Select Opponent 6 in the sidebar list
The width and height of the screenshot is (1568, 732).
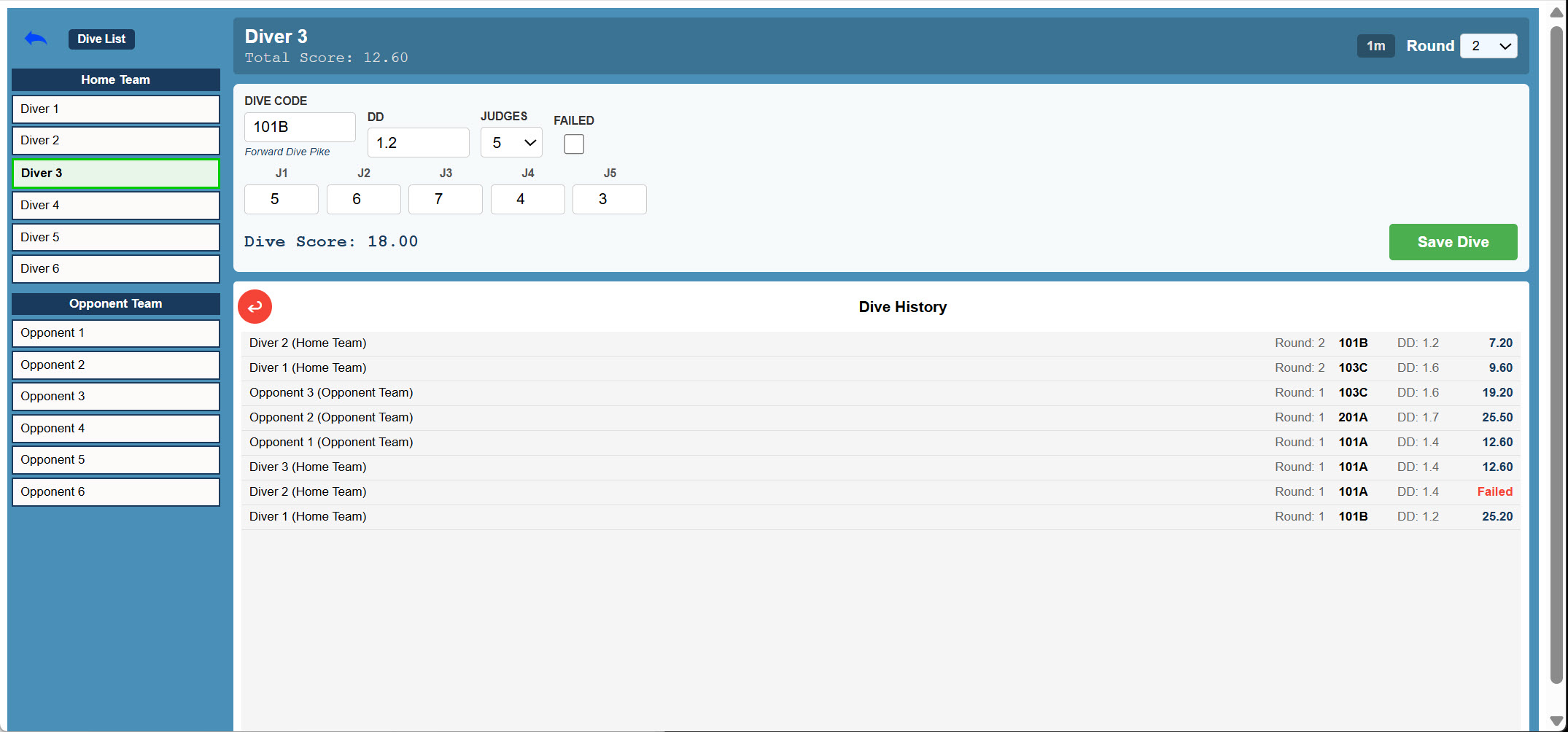point(116,492)
